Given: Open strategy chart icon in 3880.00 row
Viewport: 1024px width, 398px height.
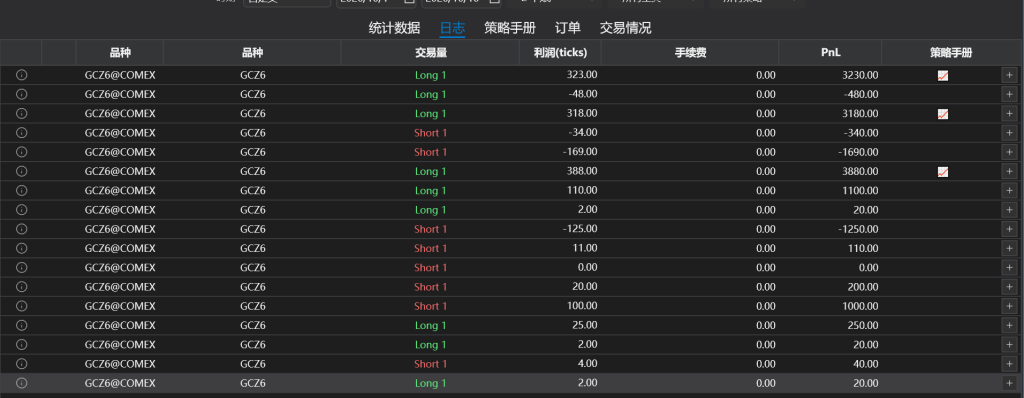Looking at the screenshot, I should coord(942,172).
